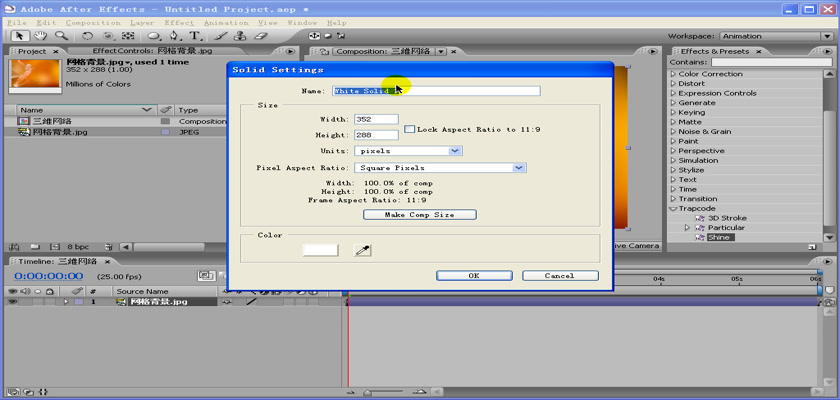The image size is (840, 400).
Task: Click the Local Axis Mode icon
Action: tap(314, 36)
